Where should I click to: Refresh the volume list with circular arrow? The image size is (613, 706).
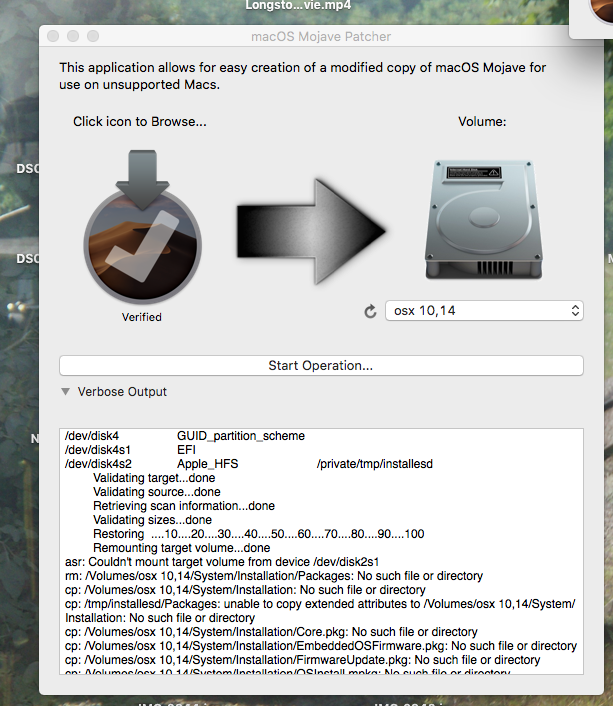[x=370, y=311]
